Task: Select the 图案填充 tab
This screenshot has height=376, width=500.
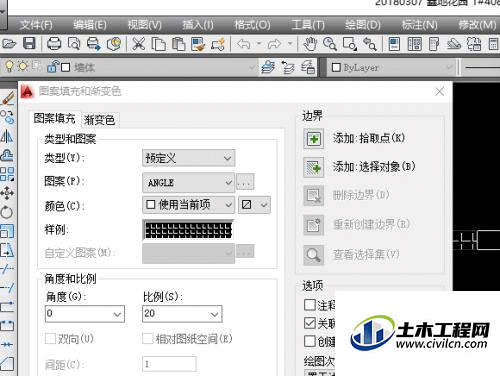Action: tap(54, 119)
